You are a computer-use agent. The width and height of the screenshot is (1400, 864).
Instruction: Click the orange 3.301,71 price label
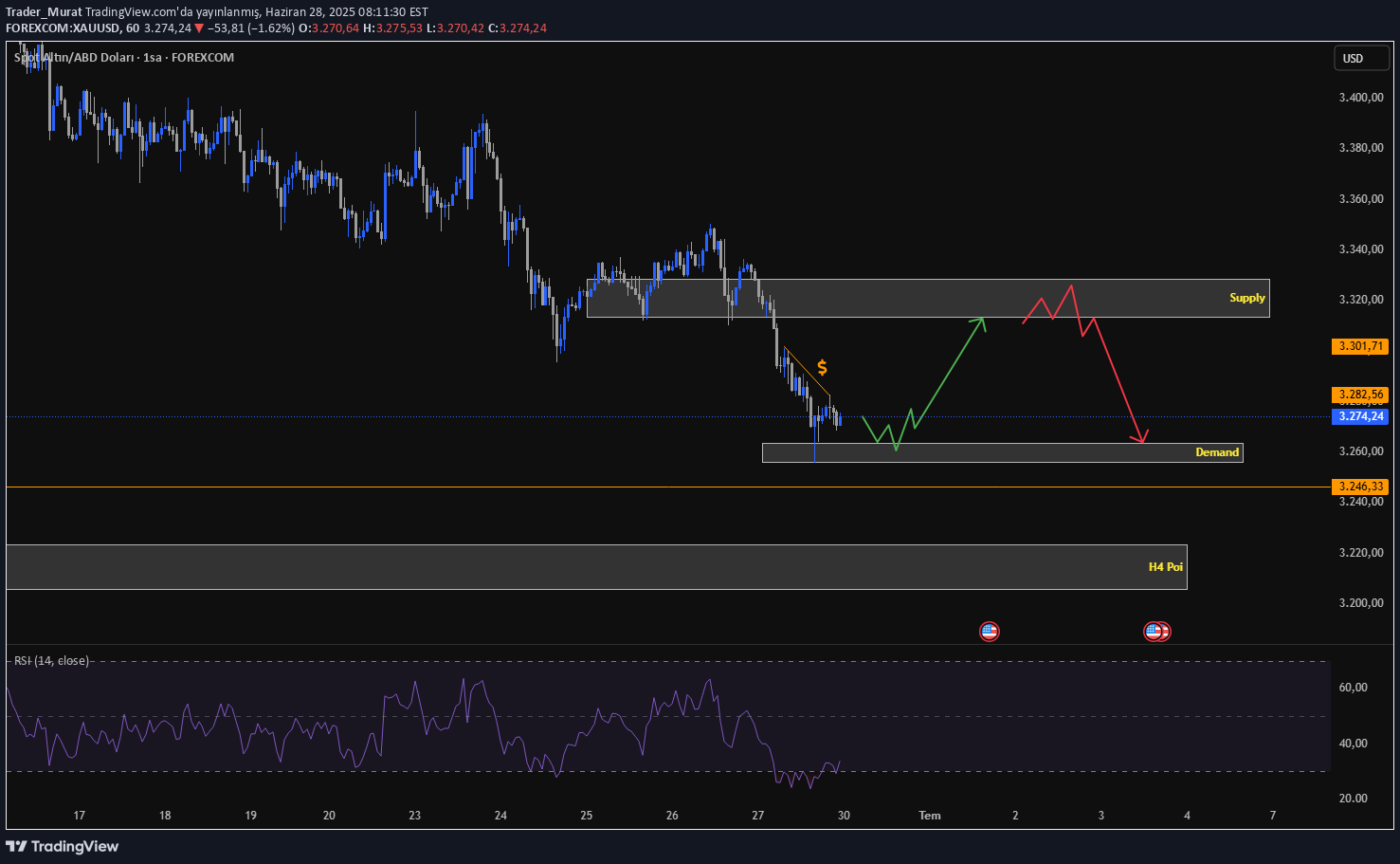point(1360,346)
